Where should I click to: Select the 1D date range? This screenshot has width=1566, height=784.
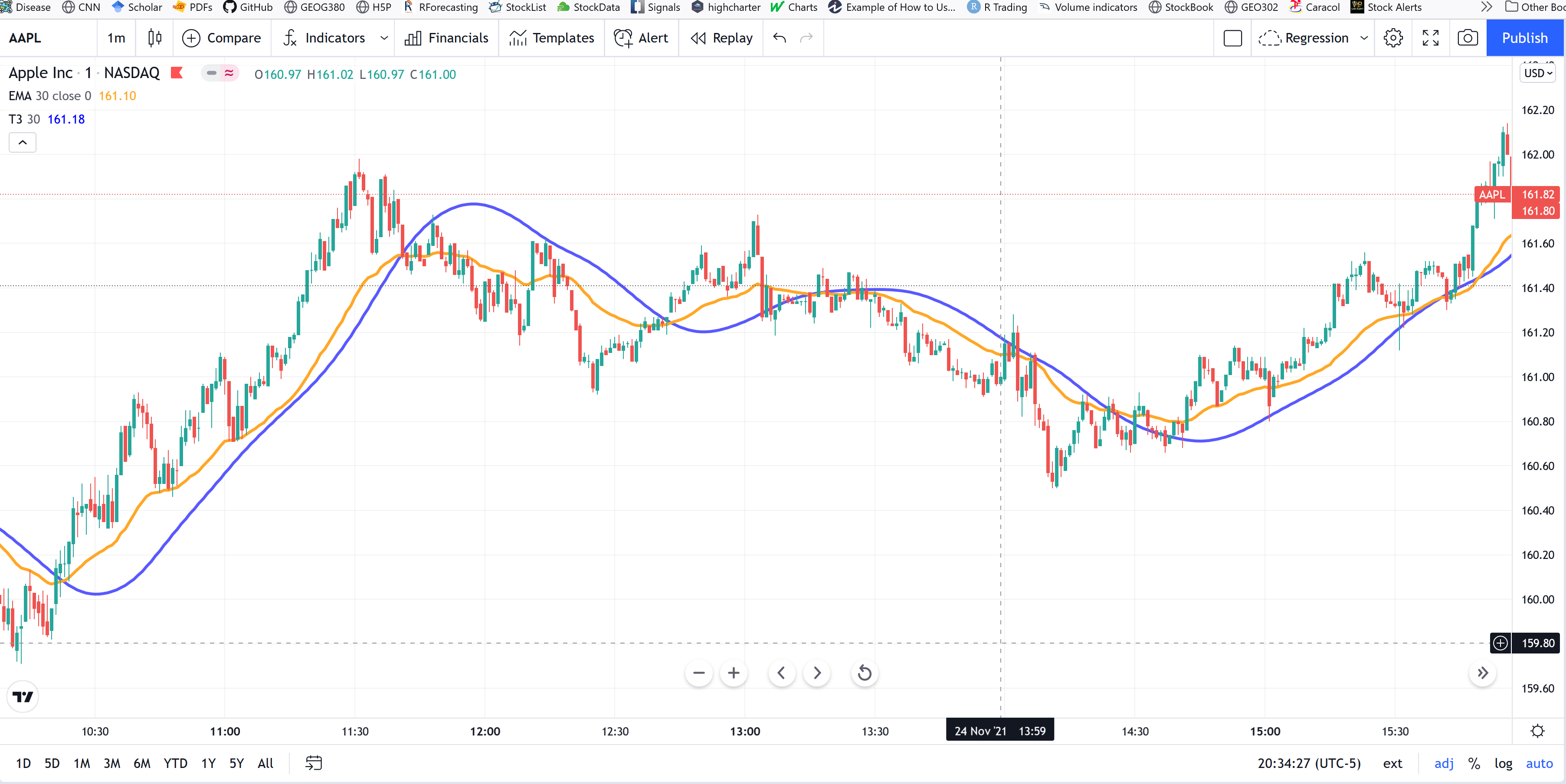click(23, 763)
